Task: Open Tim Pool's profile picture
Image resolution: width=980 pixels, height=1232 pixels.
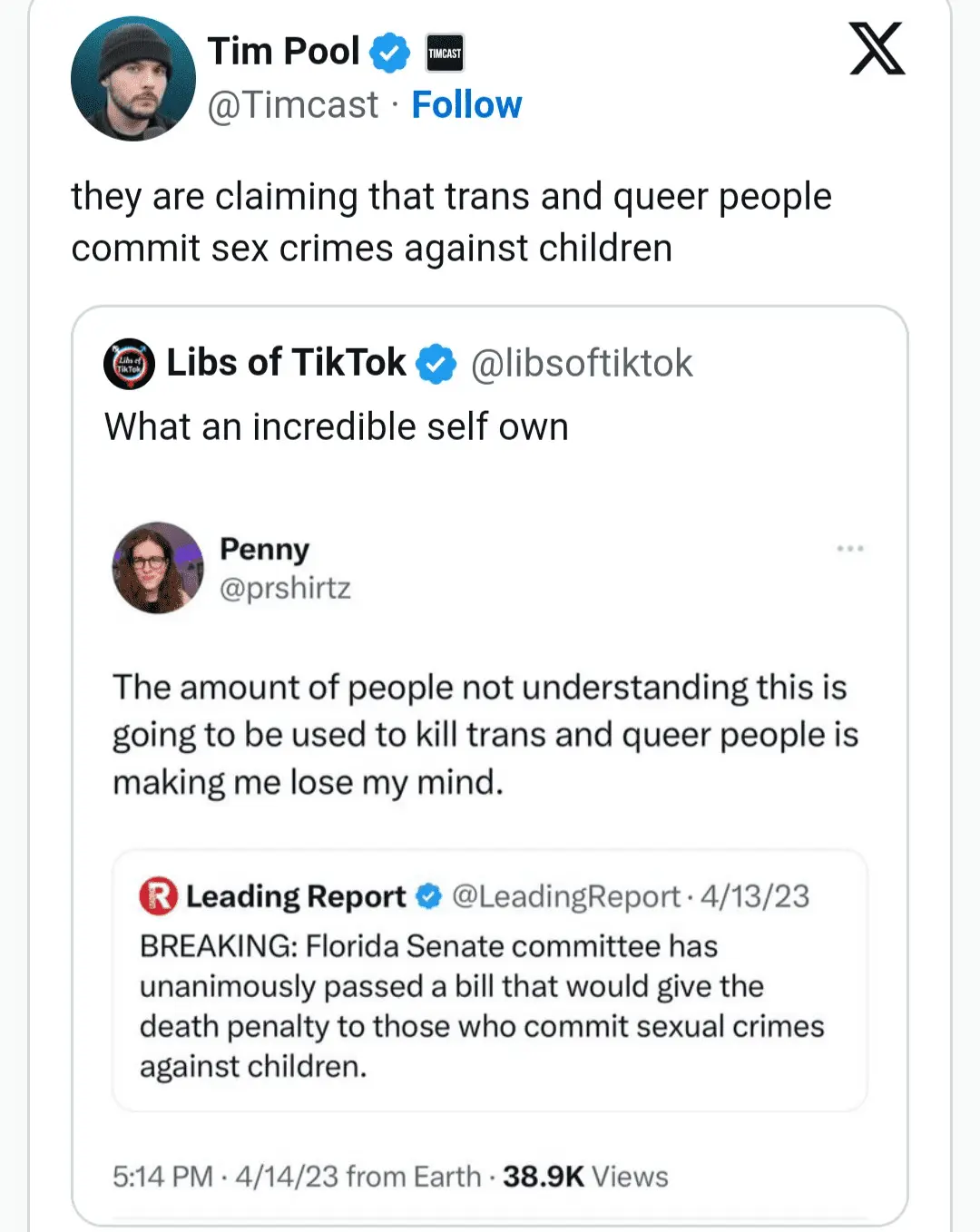Action: tap(133, 79)
